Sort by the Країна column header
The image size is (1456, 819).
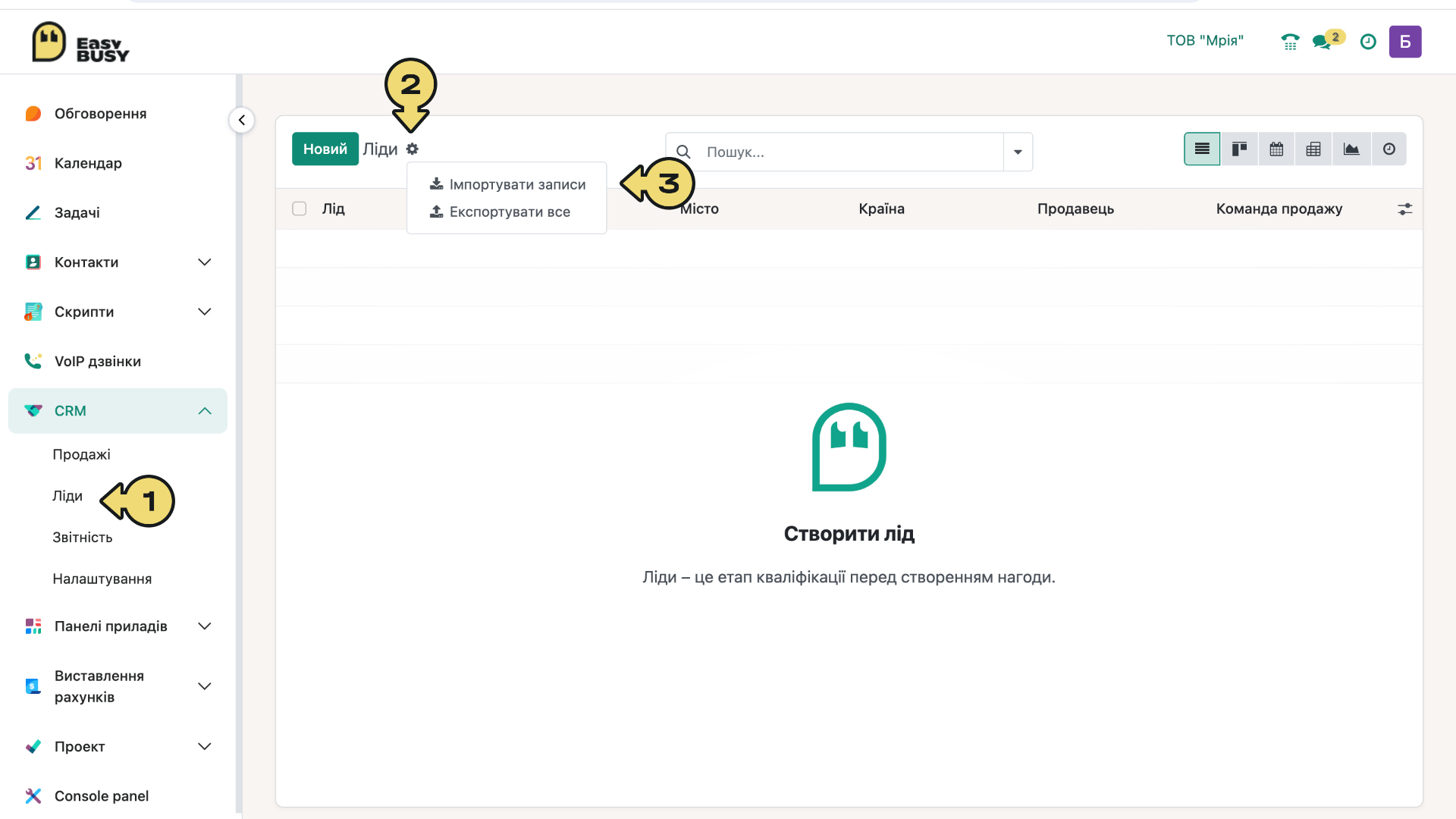(881, 209)
